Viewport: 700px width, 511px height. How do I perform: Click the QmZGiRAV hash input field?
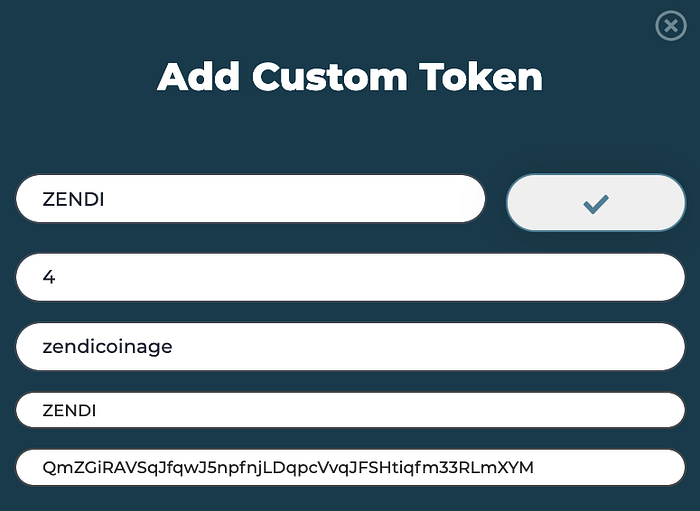click(350, 467)
